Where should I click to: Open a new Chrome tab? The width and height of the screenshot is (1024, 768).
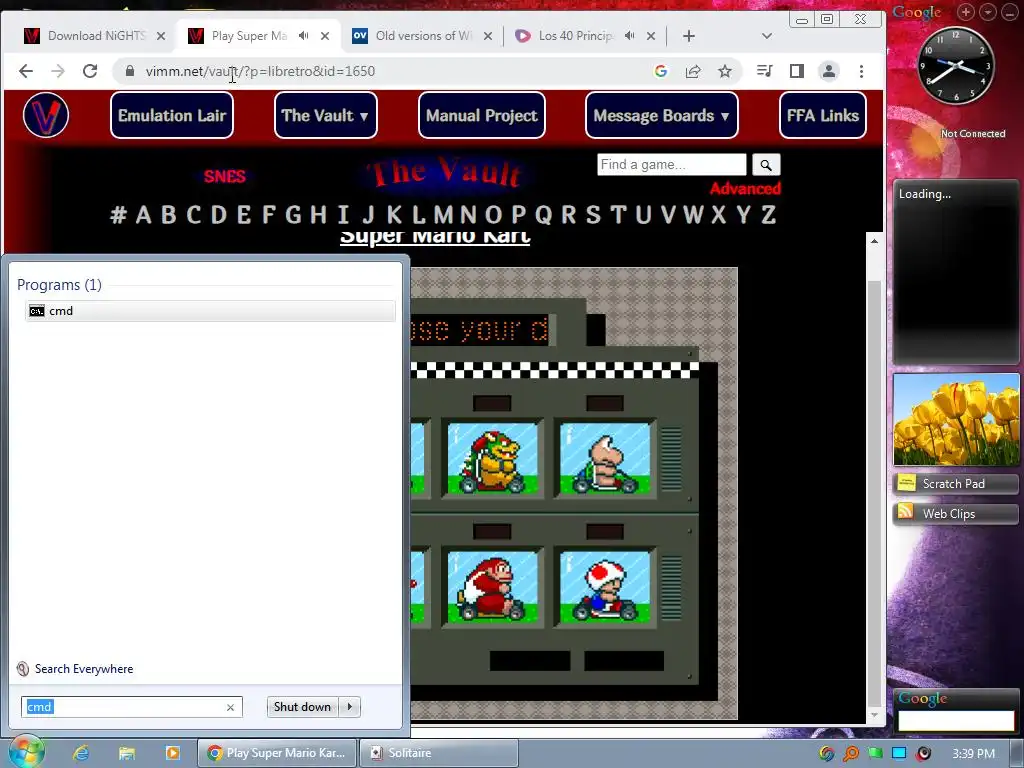(688, 36)
